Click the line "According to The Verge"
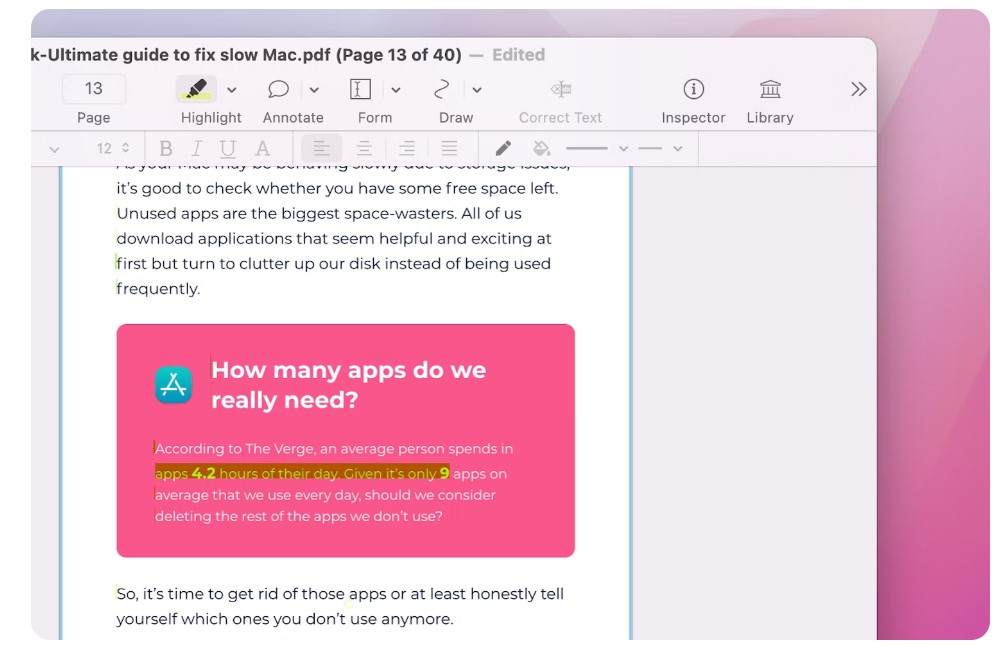1007x671 pixels. tap(334, 448)
